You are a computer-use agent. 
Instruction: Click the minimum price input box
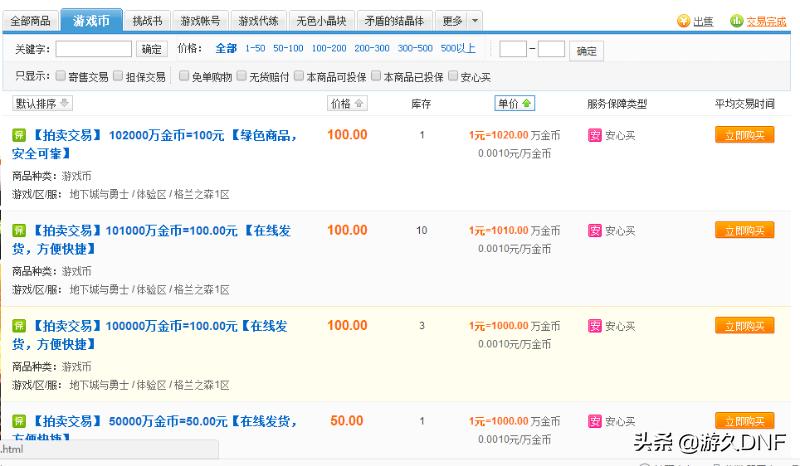pos(513,49)
